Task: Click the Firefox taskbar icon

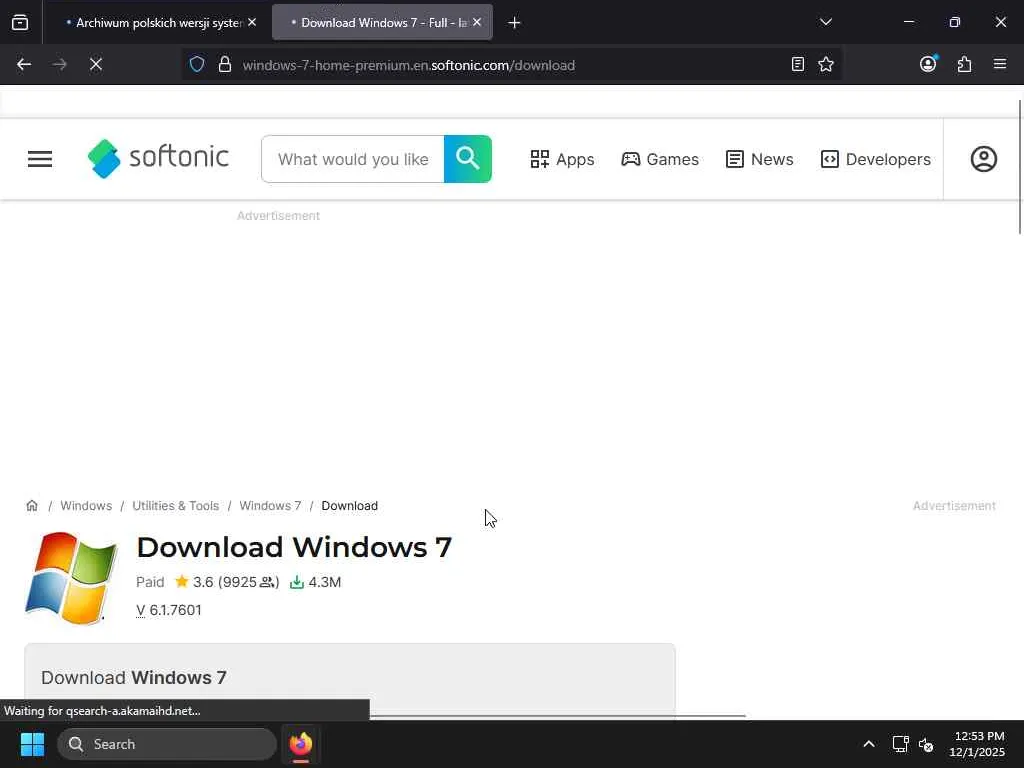Action: [300, 744]
